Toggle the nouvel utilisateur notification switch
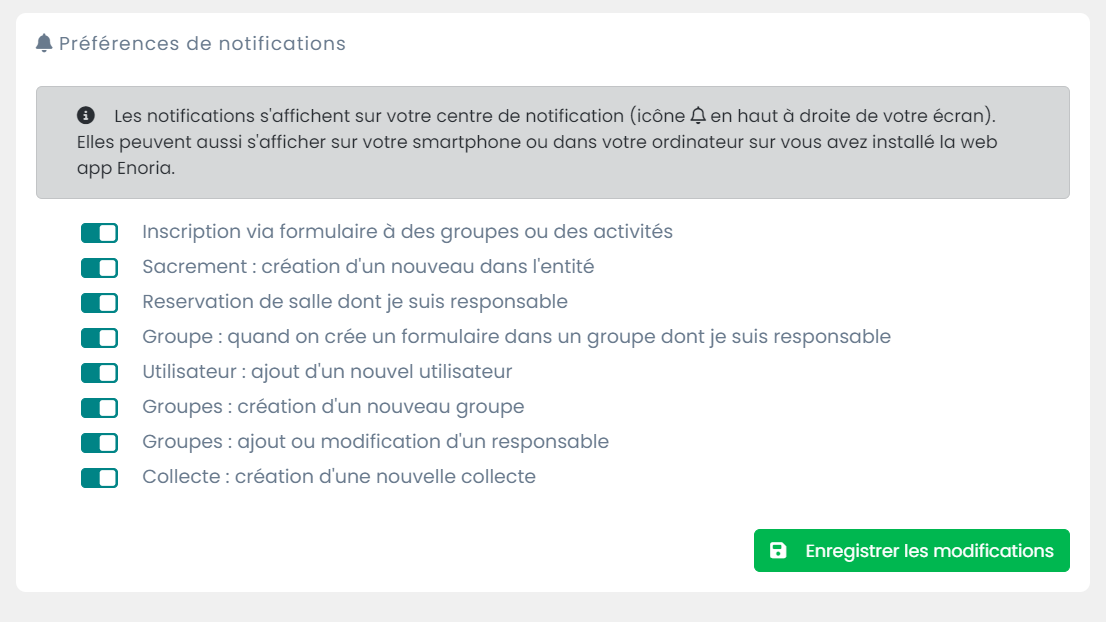1106x622 pixels. pyautogui.click(x=99, y=373)
